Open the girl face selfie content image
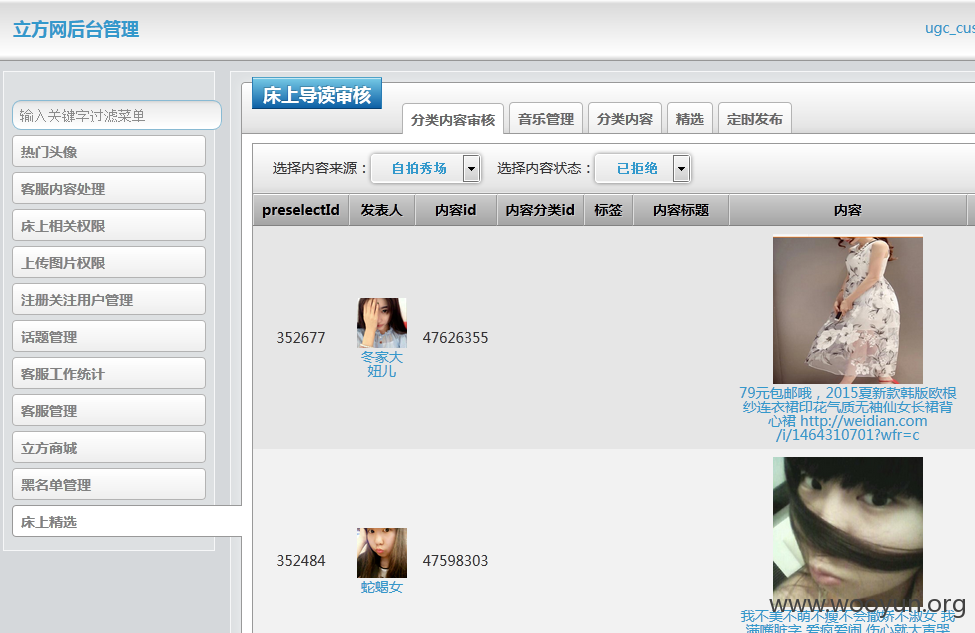 [x=848, y=532]
